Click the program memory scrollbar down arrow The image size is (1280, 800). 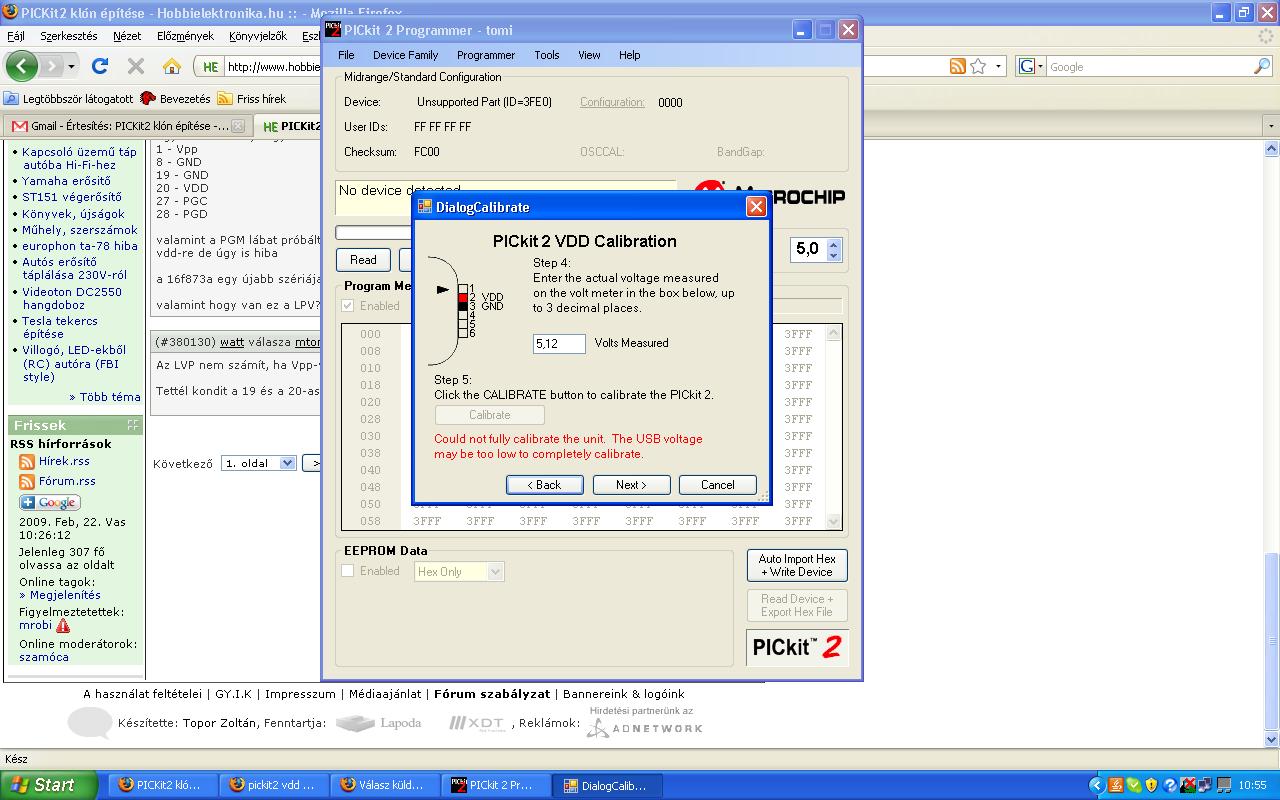tap(833, 521)
